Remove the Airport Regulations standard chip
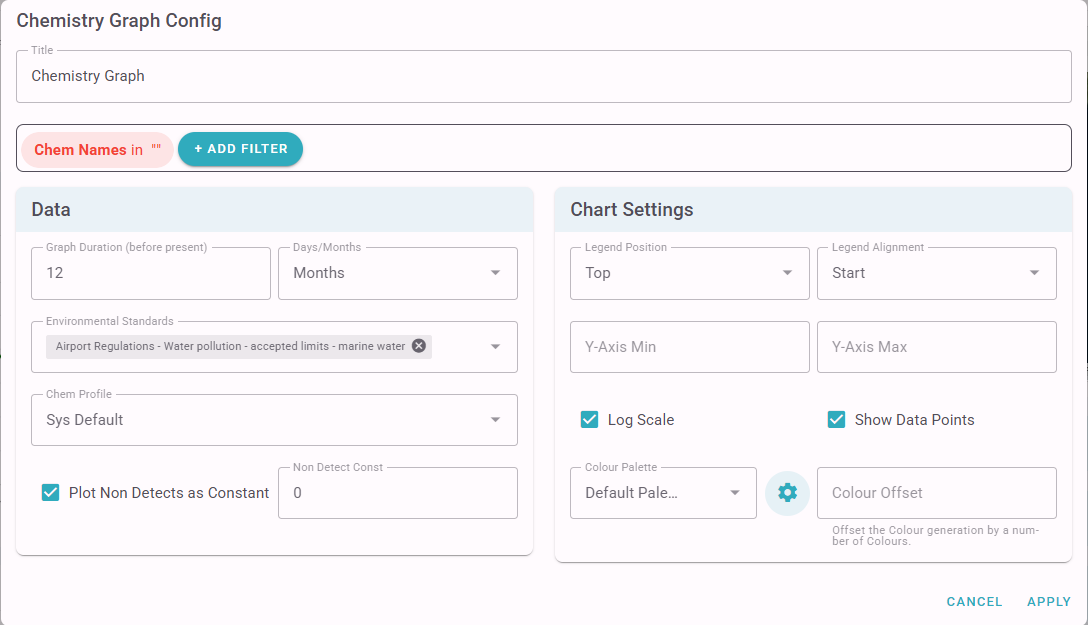The image size is (1088, 625). point(419,346)
